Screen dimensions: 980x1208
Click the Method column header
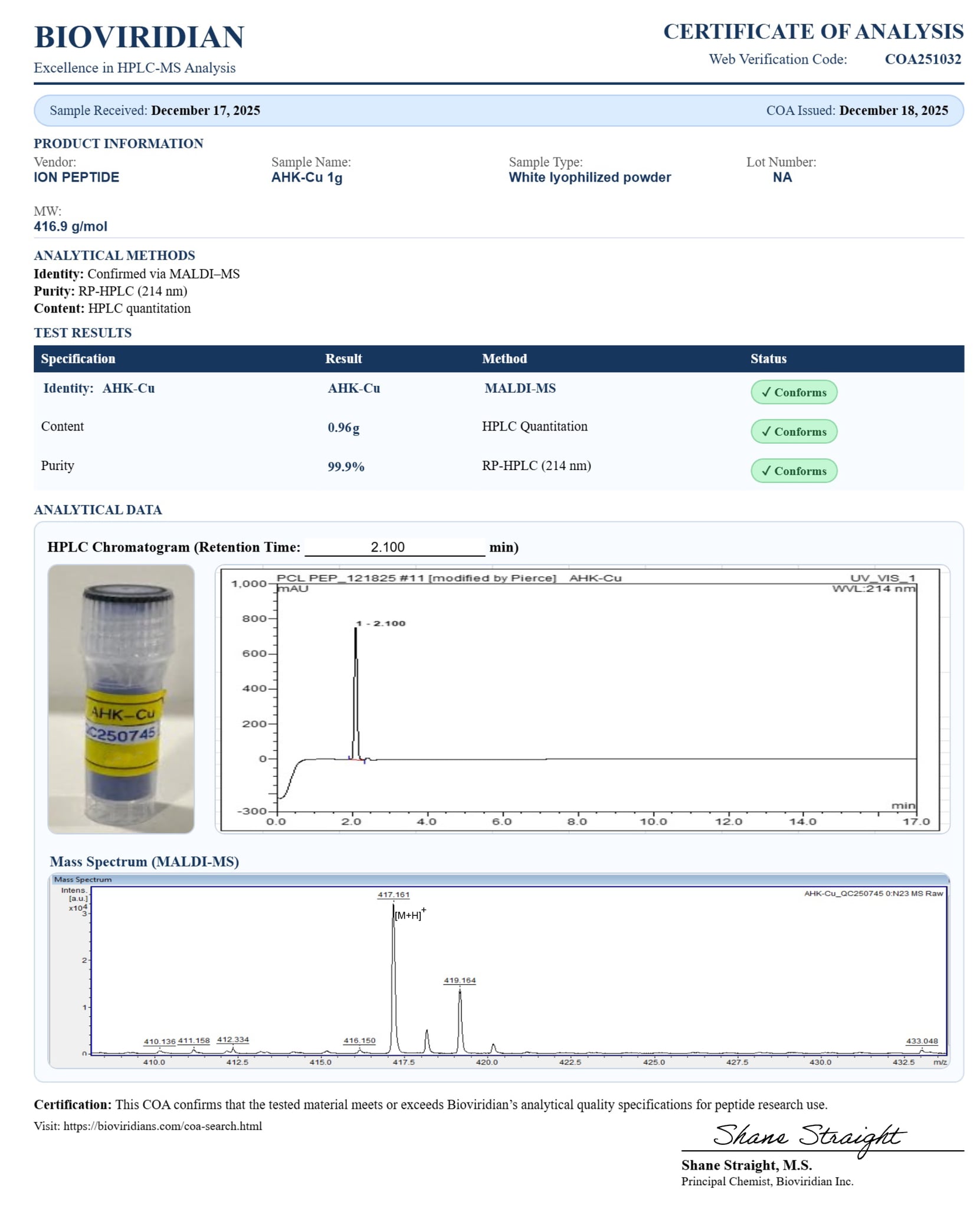pos(504,359)
